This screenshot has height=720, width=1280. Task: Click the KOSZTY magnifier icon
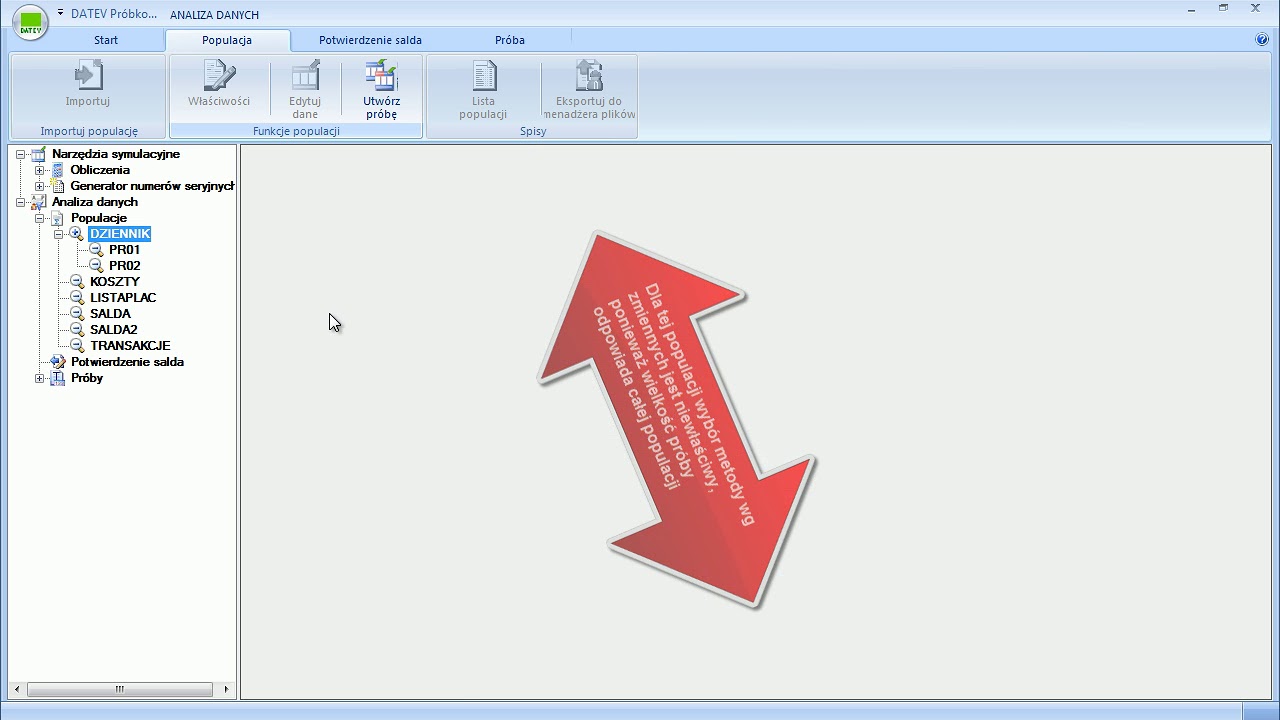77,282
